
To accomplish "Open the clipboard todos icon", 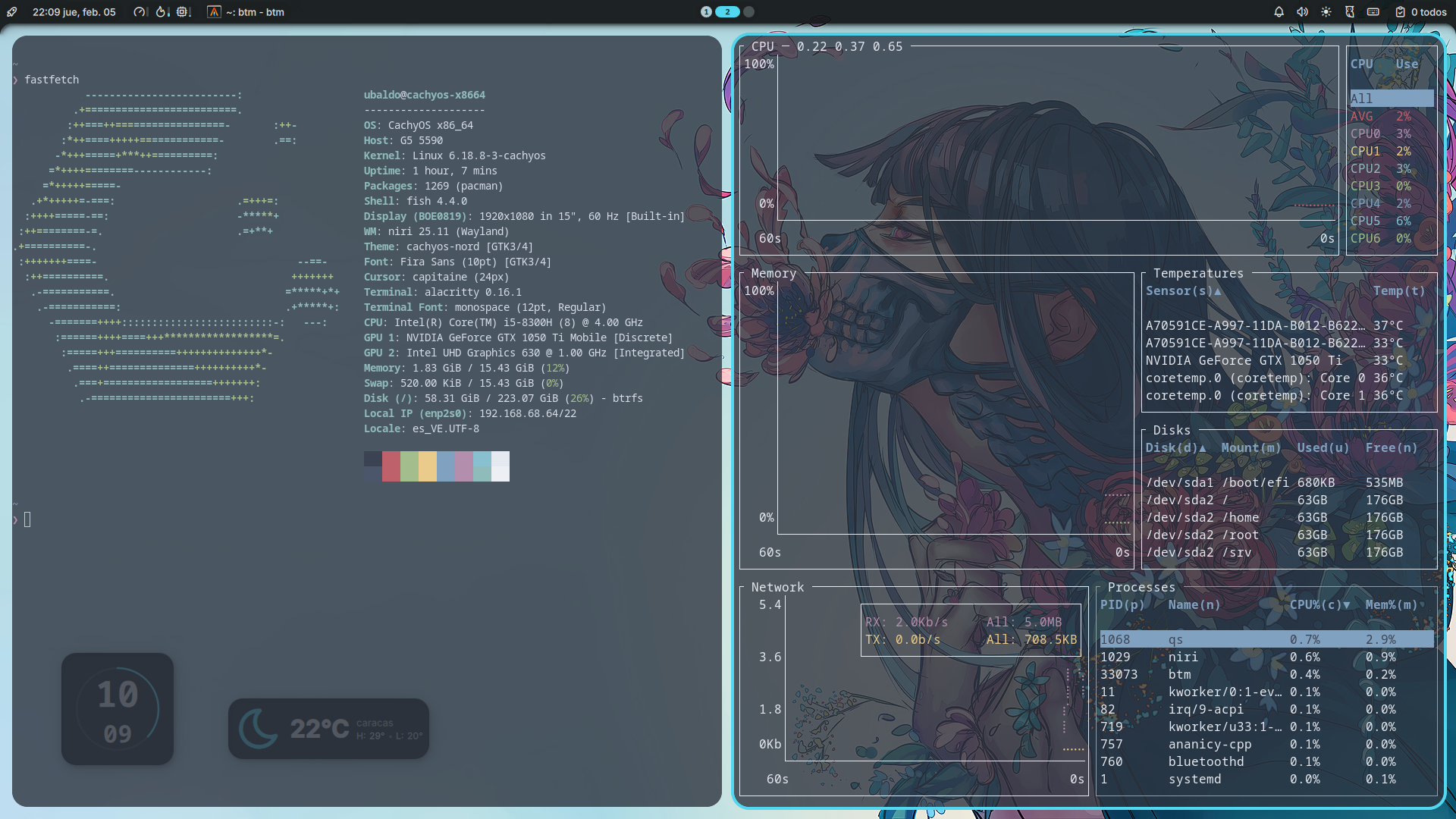I will click(x=1401, y=12).
